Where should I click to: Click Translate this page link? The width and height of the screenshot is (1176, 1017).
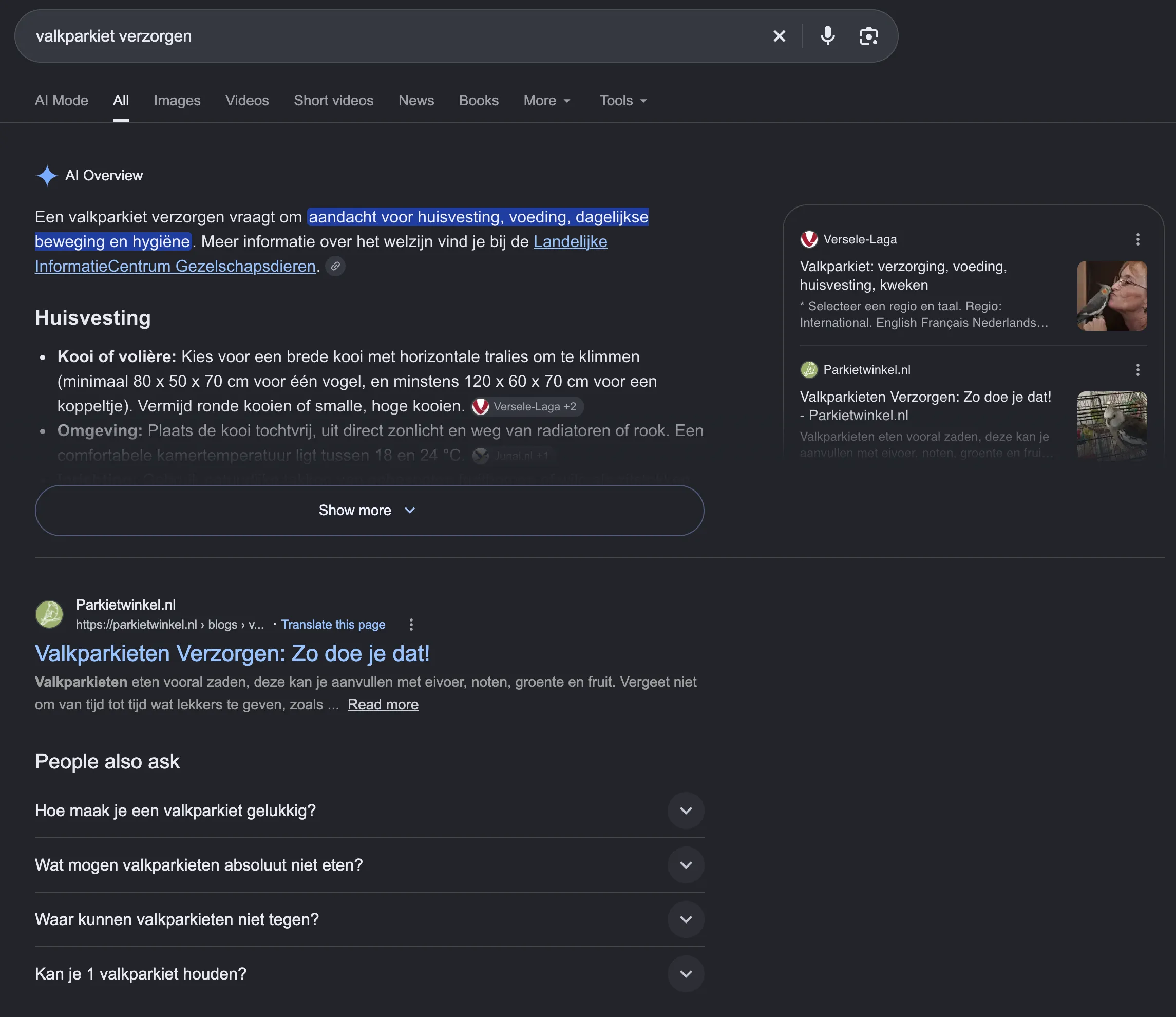coord(333,624)
